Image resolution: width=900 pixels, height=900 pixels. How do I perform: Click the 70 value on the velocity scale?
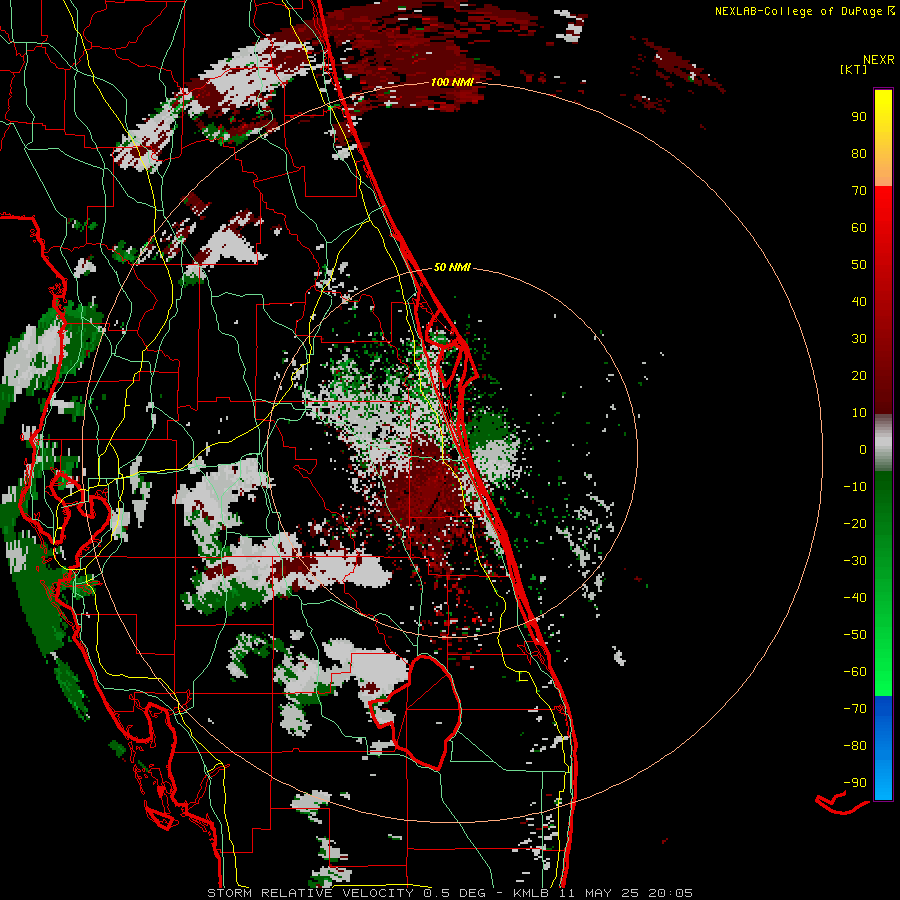point(859,191)
